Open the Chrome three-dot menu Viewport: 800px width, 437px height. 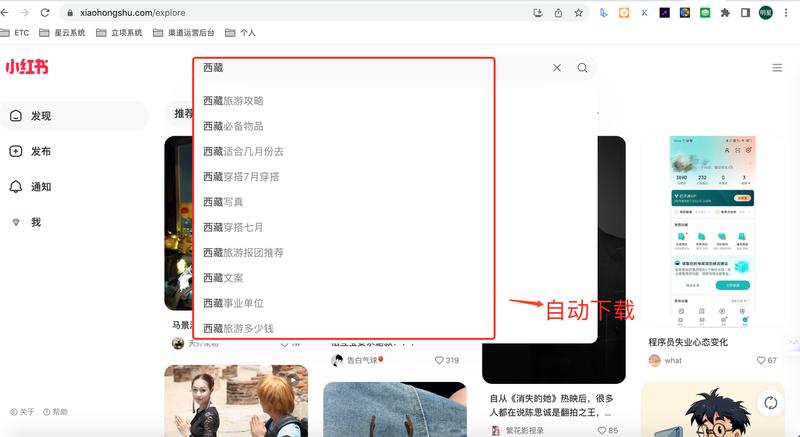[786, 13]
